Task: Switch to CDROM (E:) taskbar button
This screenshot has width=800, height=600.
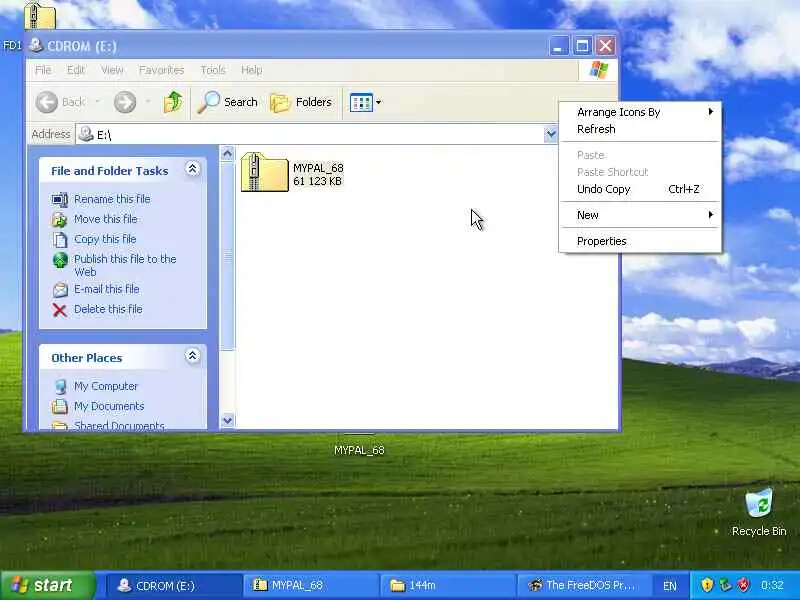Action: click(x=173, y=586)
